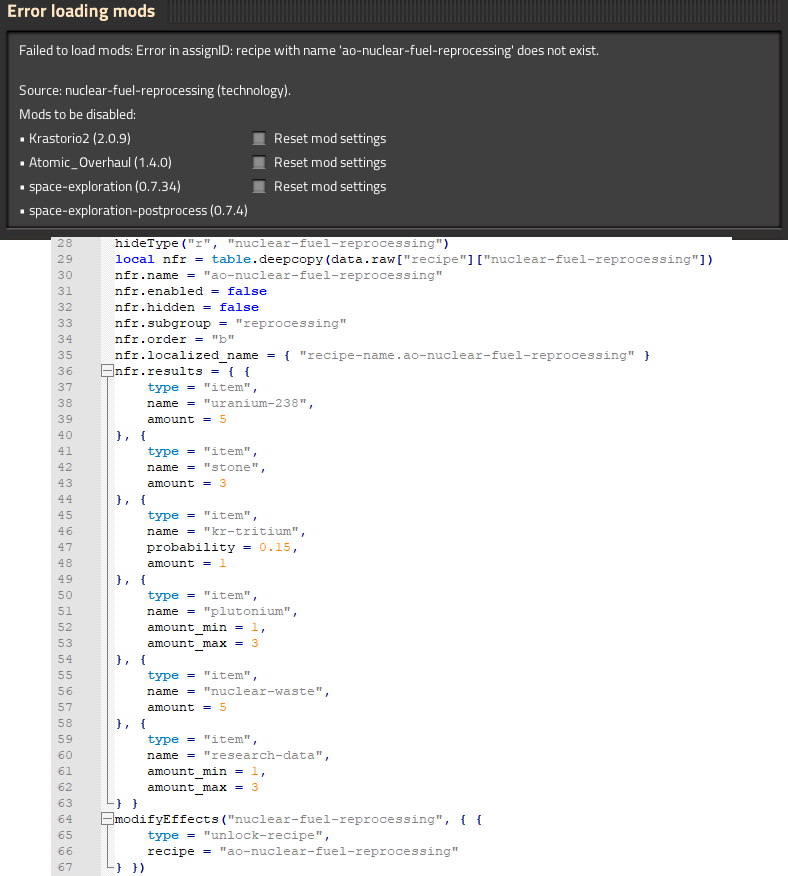788x876 pixels.
Task: Click the 'Mods to be disabled:' label
Action: pos(77,115)
